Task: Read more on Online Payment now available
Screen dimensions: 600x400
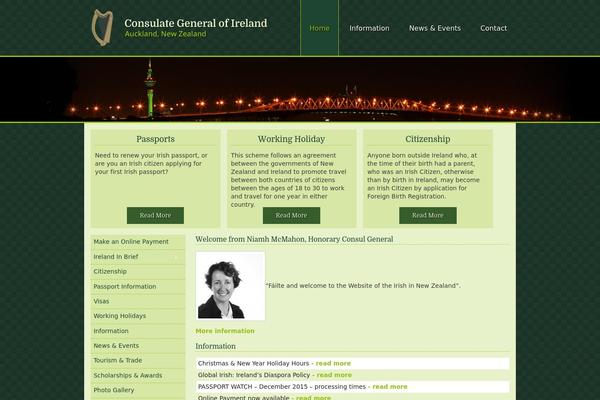Action: (x=313, y=398)
